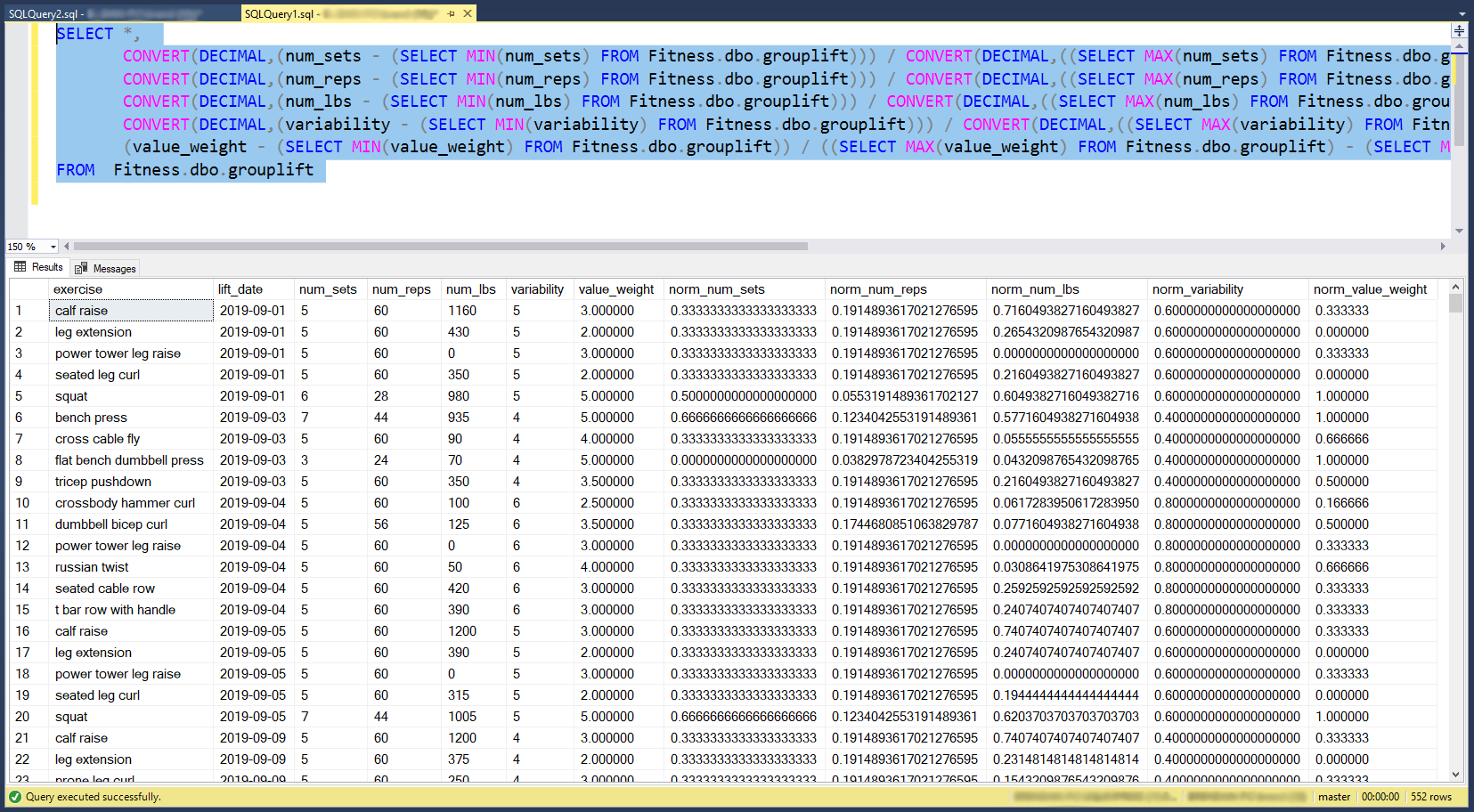Select the variability column header
This screenshot has height=812, width=1474.
tap(540, 289)
